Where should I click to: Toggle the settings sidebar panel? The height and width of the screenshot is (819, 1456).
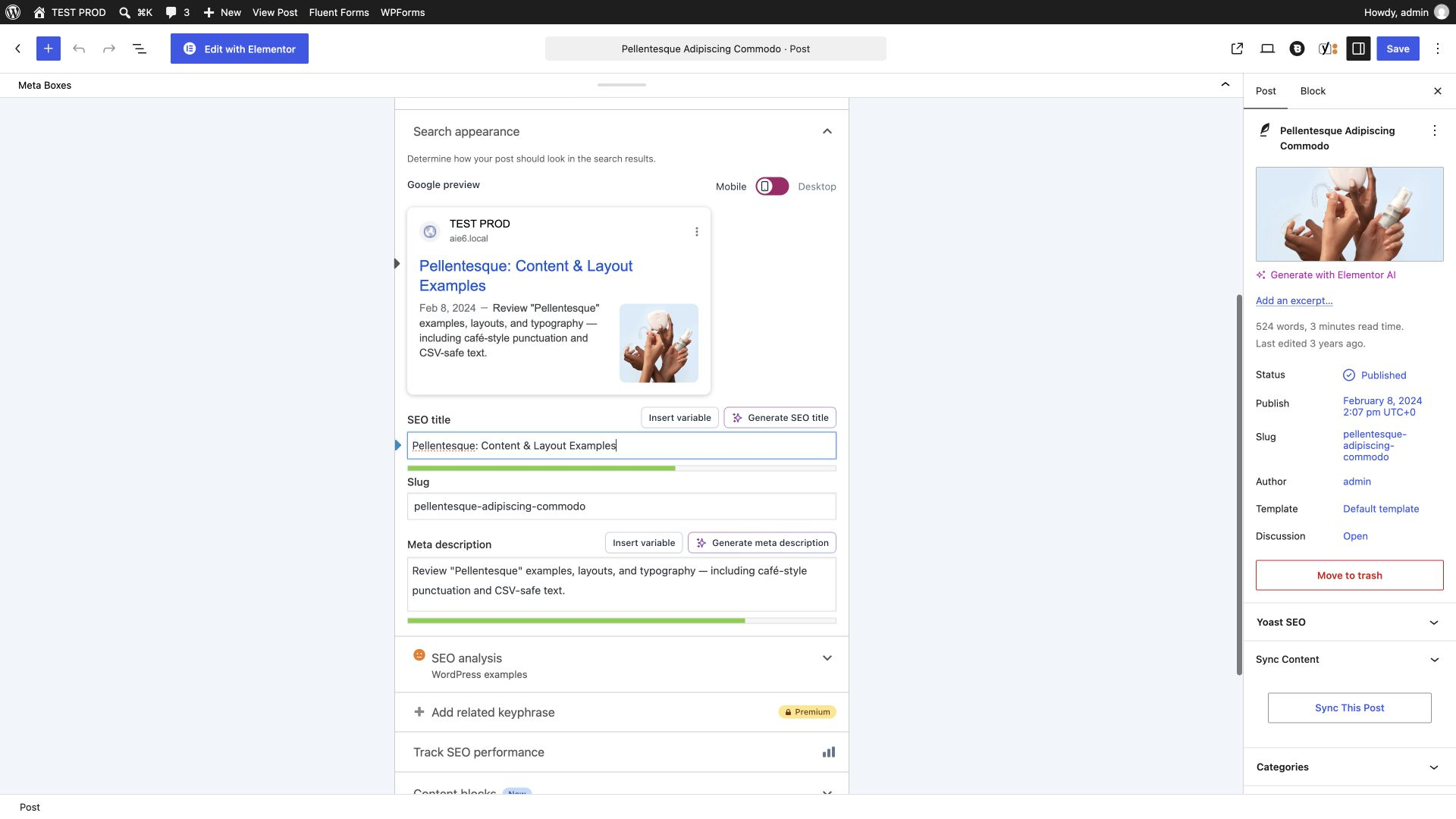tap(1358, 49)
